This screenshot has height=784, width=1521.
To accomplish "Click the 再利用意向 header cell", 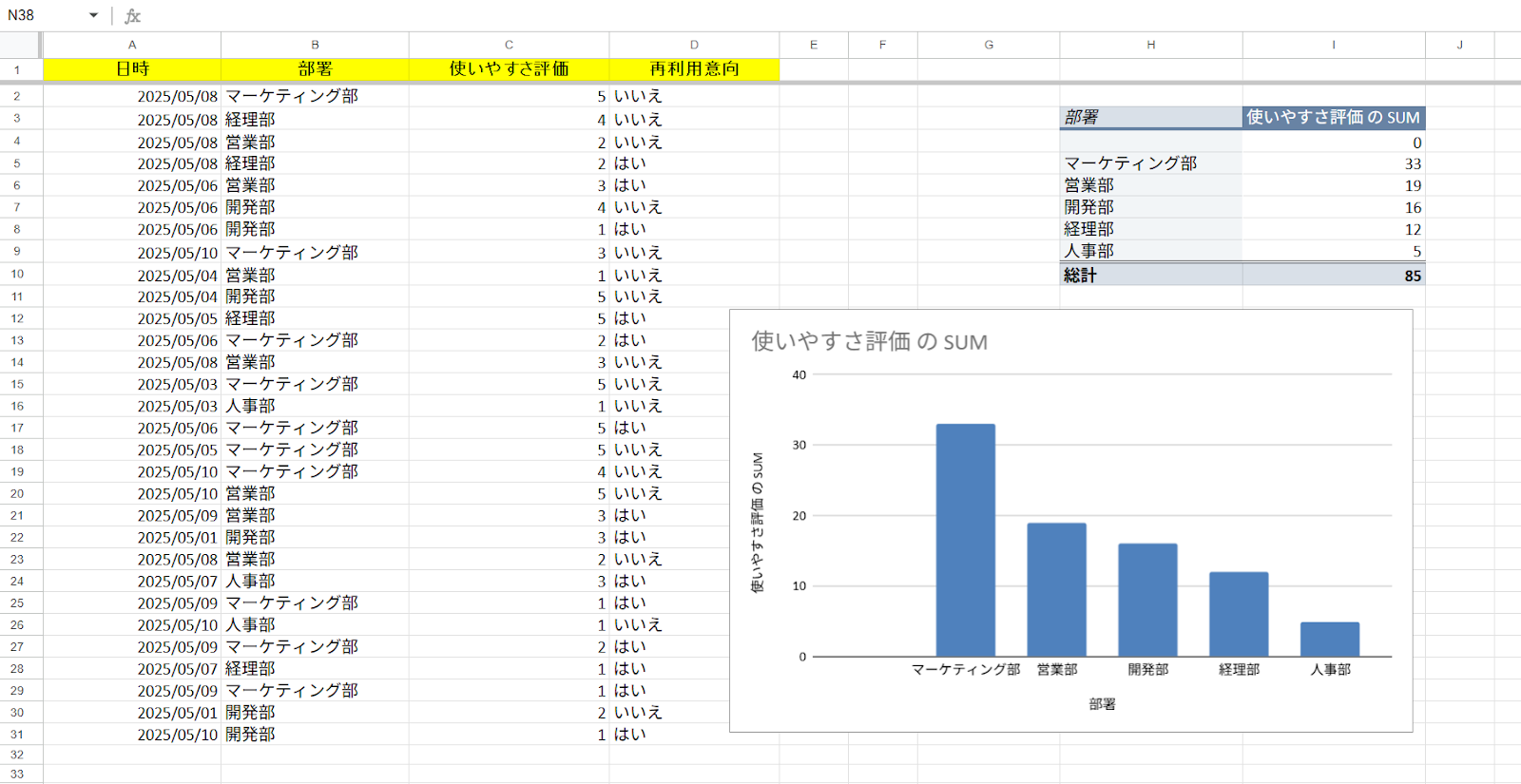I will 694,69.
